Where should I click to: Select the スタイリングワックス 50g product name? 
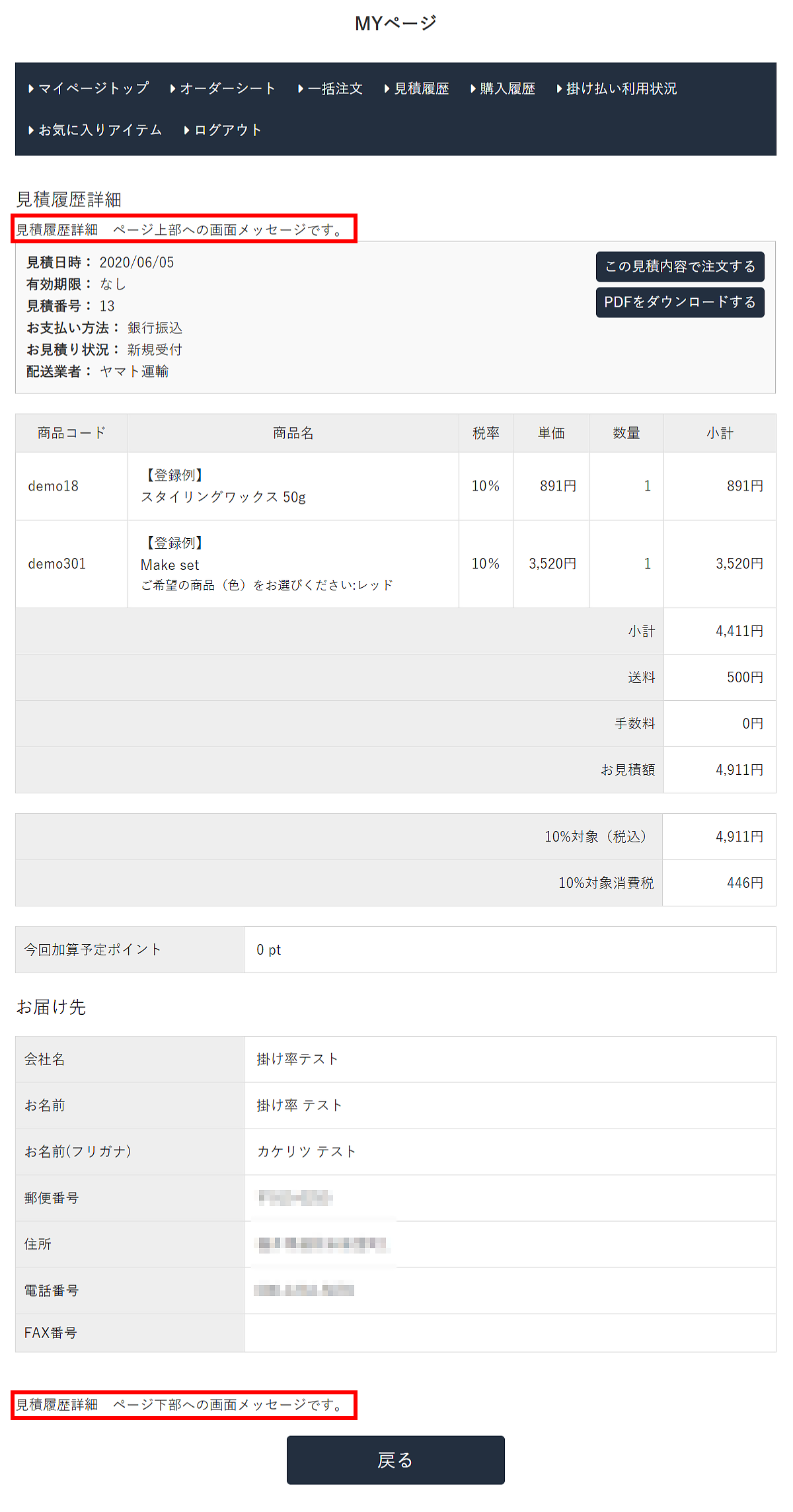click(223, 497)
